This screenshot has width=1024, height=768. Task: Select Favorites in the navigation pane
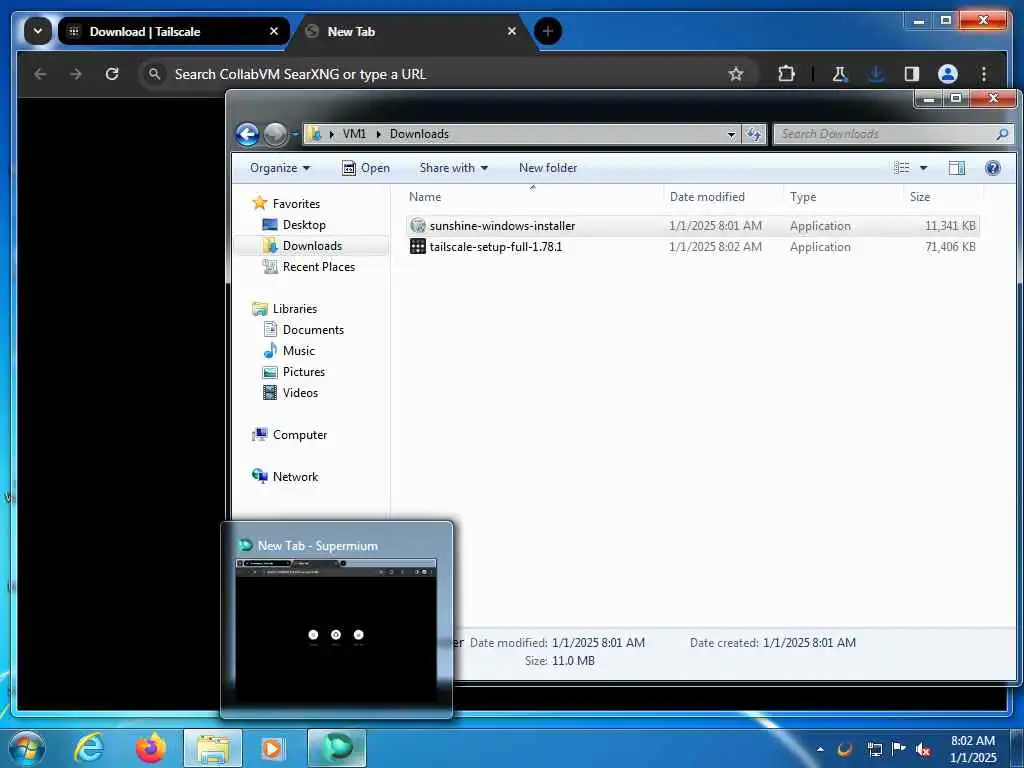pos(287,204)
